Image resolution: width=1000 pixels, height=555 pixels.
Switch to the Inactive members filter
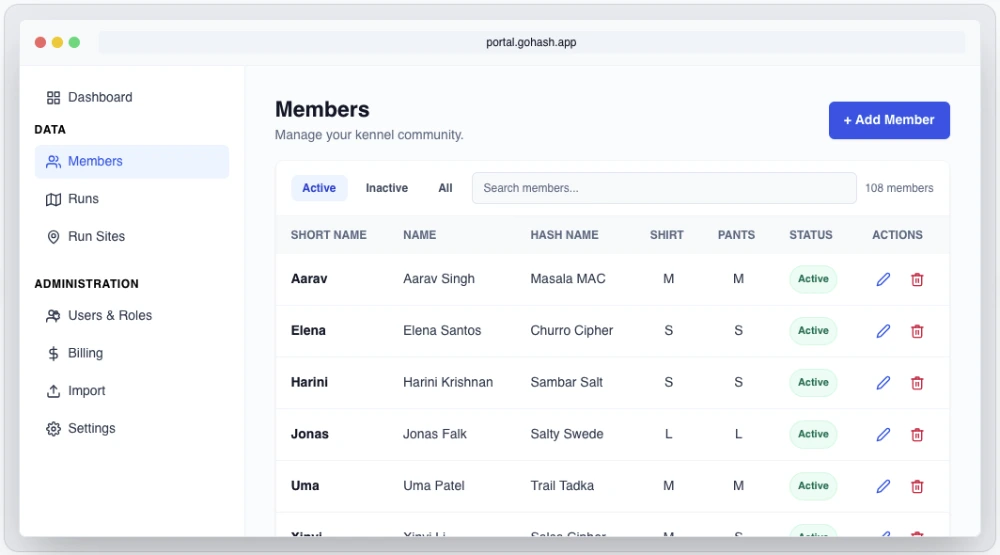[x=386, y=188]
